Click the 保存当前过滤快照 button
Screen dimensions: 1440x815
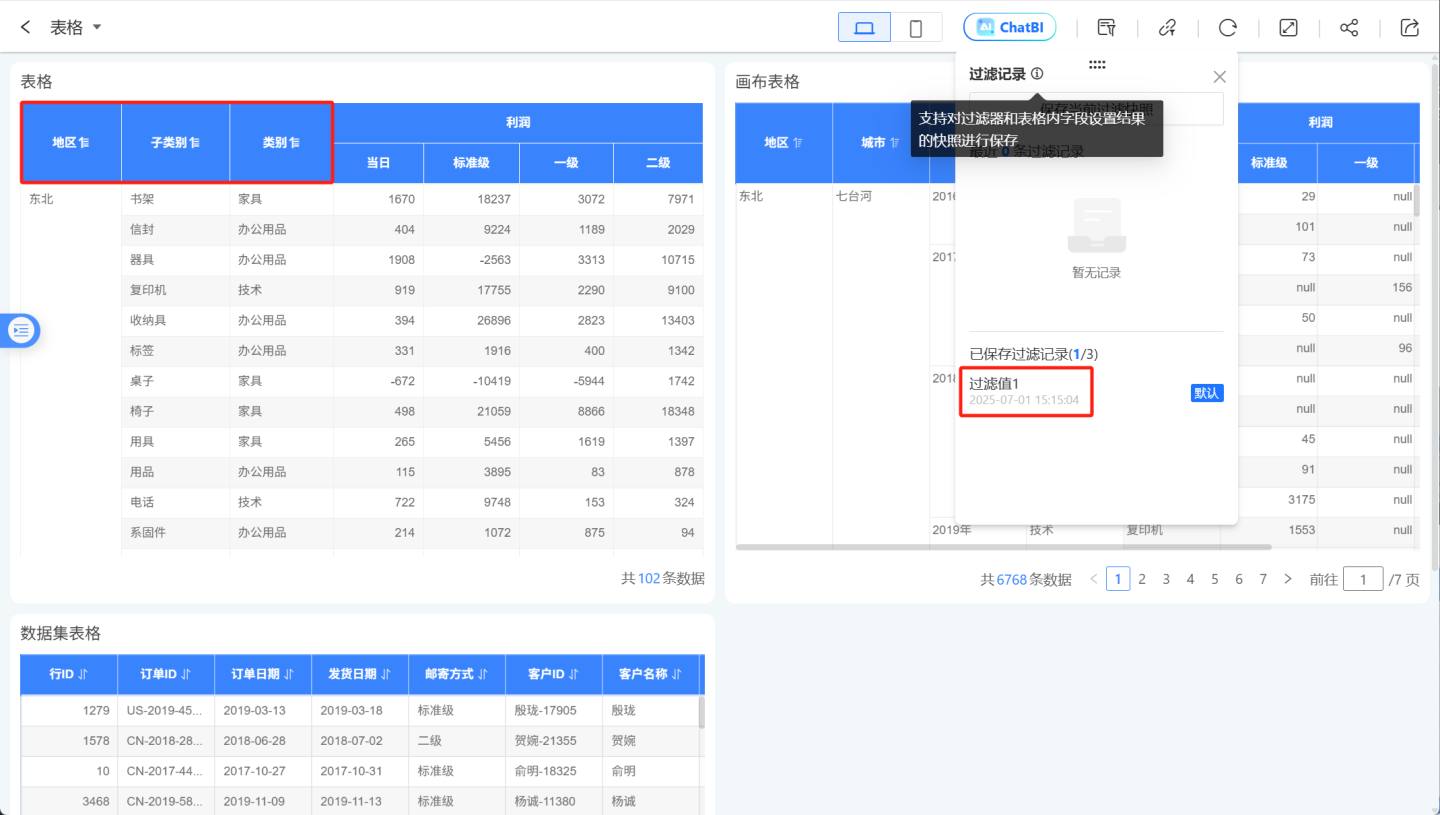coord(1096,109)
